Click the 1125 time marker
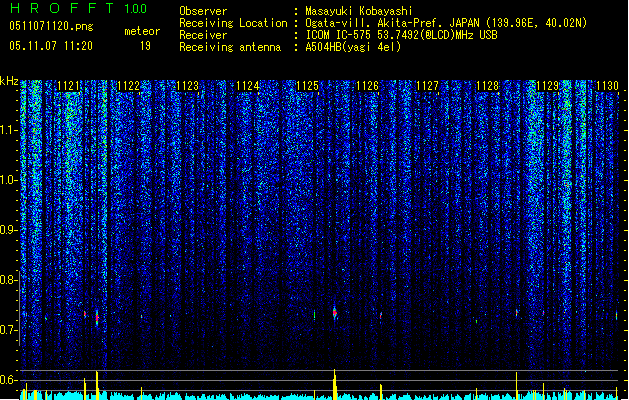 coord(307,86)
